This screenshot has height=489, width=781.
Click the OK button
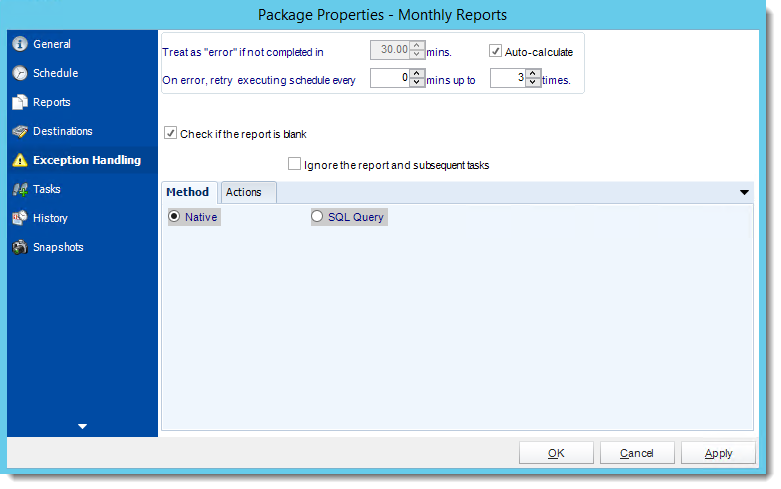click(x=556, y=453)
